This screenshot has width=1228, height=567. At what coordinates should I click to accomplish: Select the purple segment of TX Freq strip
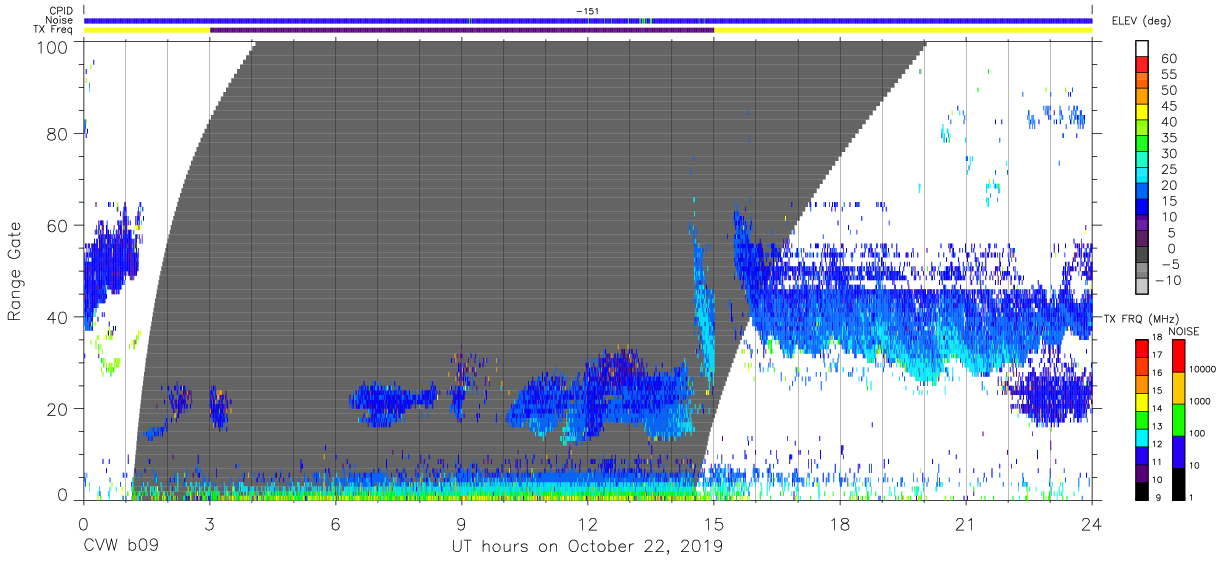pos(462,30)
